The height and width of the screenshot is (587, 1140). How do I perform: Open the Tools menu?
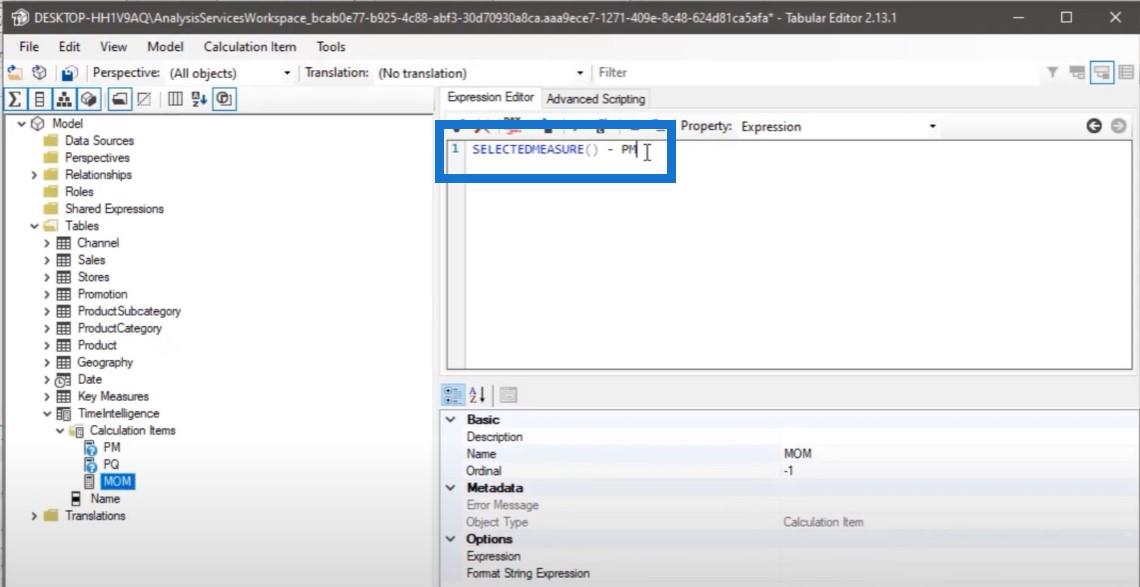331,47
